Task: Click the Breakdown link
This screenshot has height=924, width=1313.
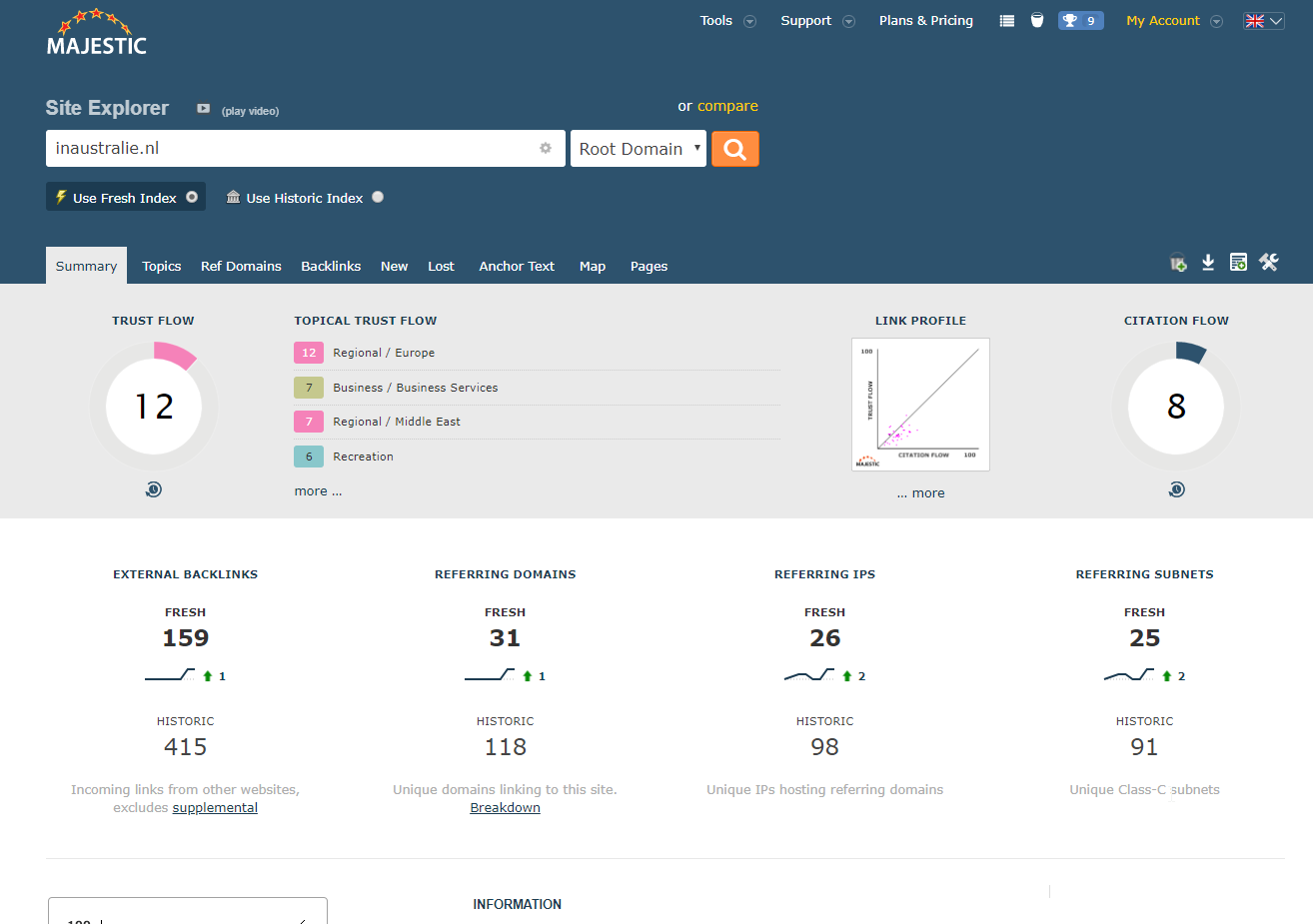Action: [506, 807]
